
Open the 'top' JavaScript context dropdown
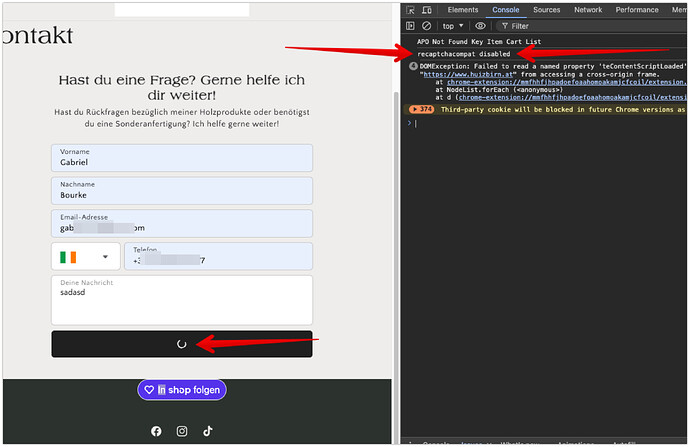click(453, 26)
